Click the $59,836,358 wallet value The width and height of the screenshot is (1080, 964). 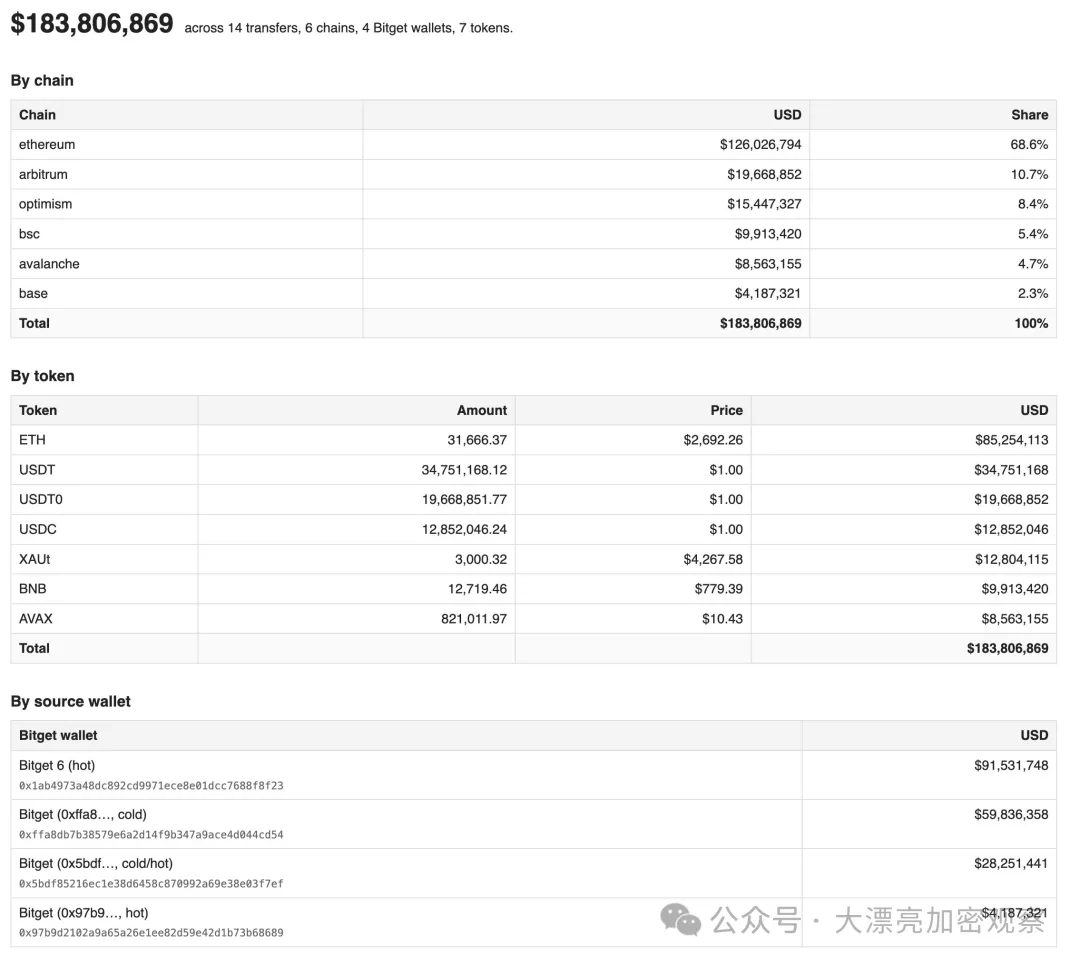[1011, 815]
